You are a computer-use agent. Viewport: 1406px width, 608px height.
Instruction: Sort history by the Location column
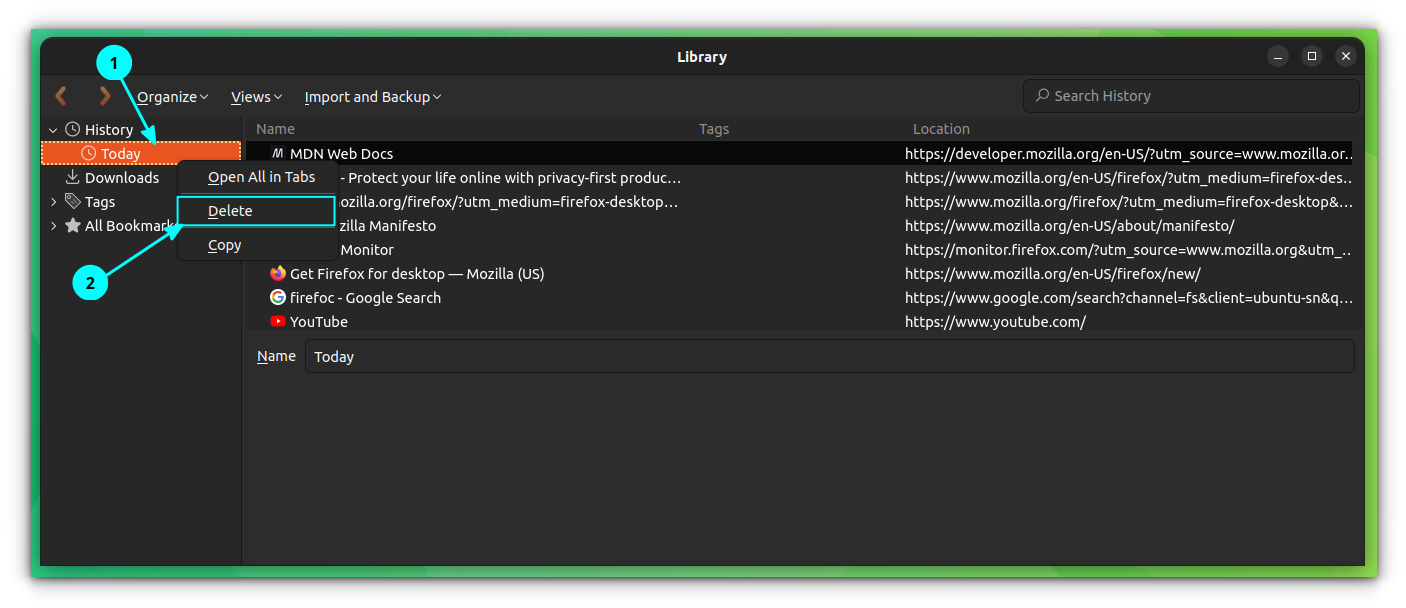[941, 128]
